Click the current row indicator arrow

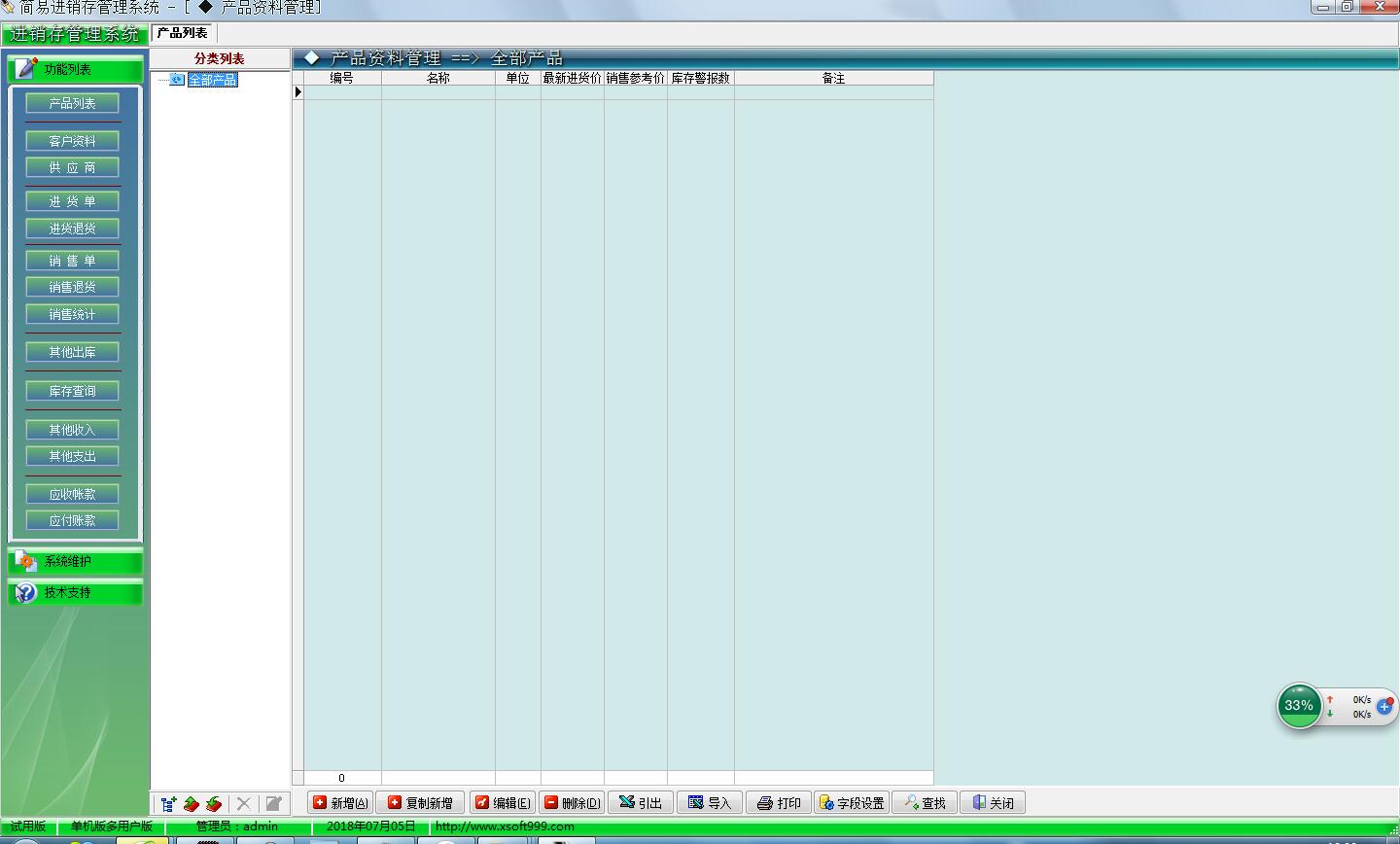point(298,92)
